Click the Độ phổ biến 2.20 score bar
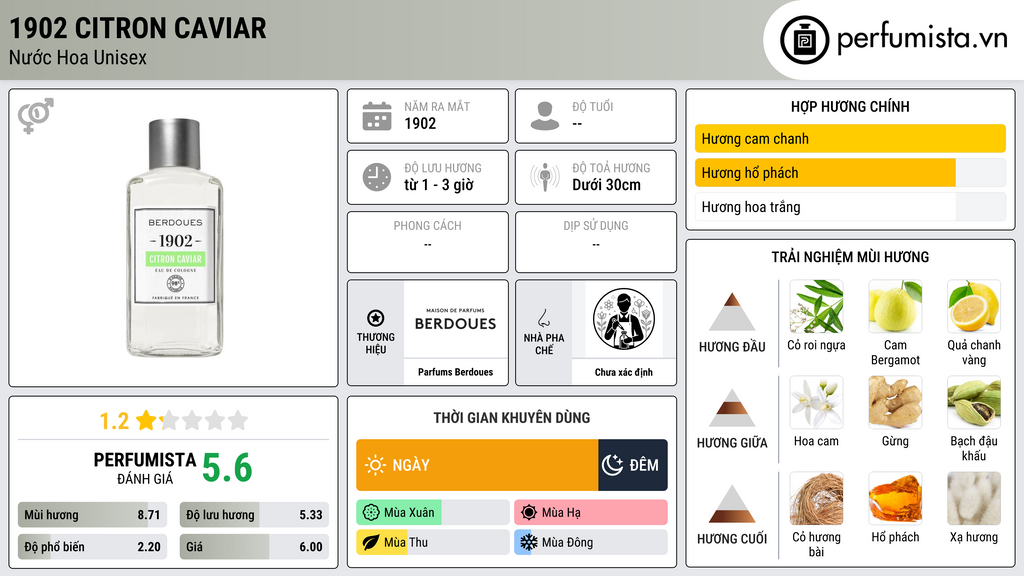This screenshot has width=1024, height=576. (x=92, y=547)
